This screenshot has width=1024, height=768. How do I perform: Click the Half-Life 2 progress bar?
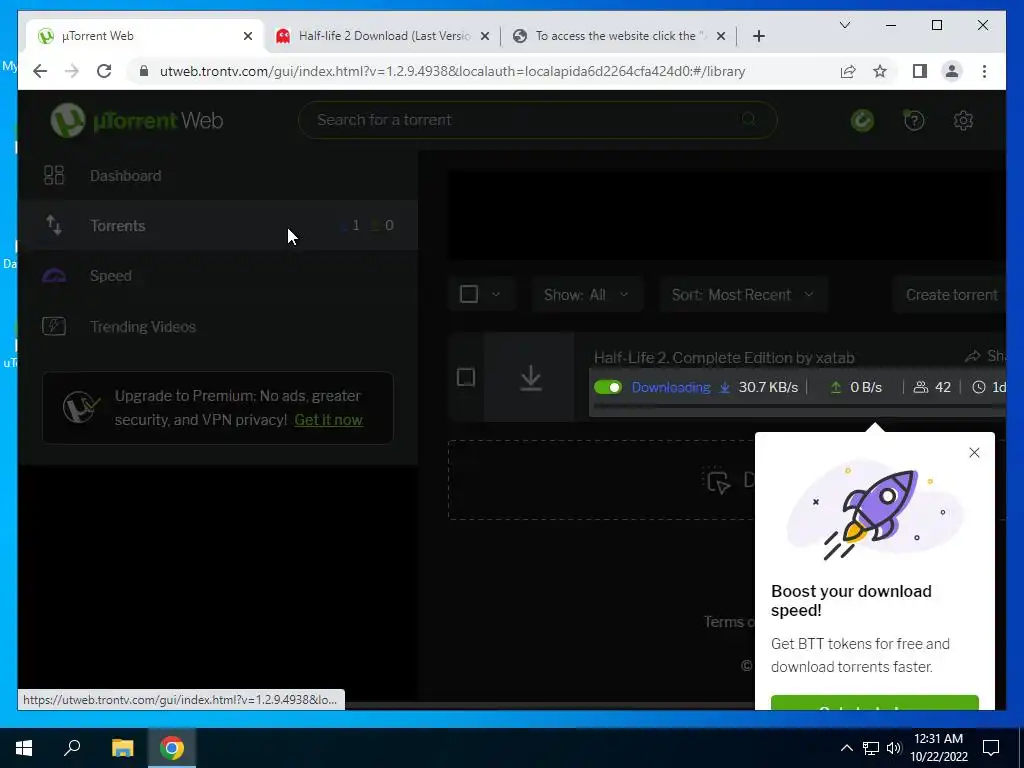(797, 407)
